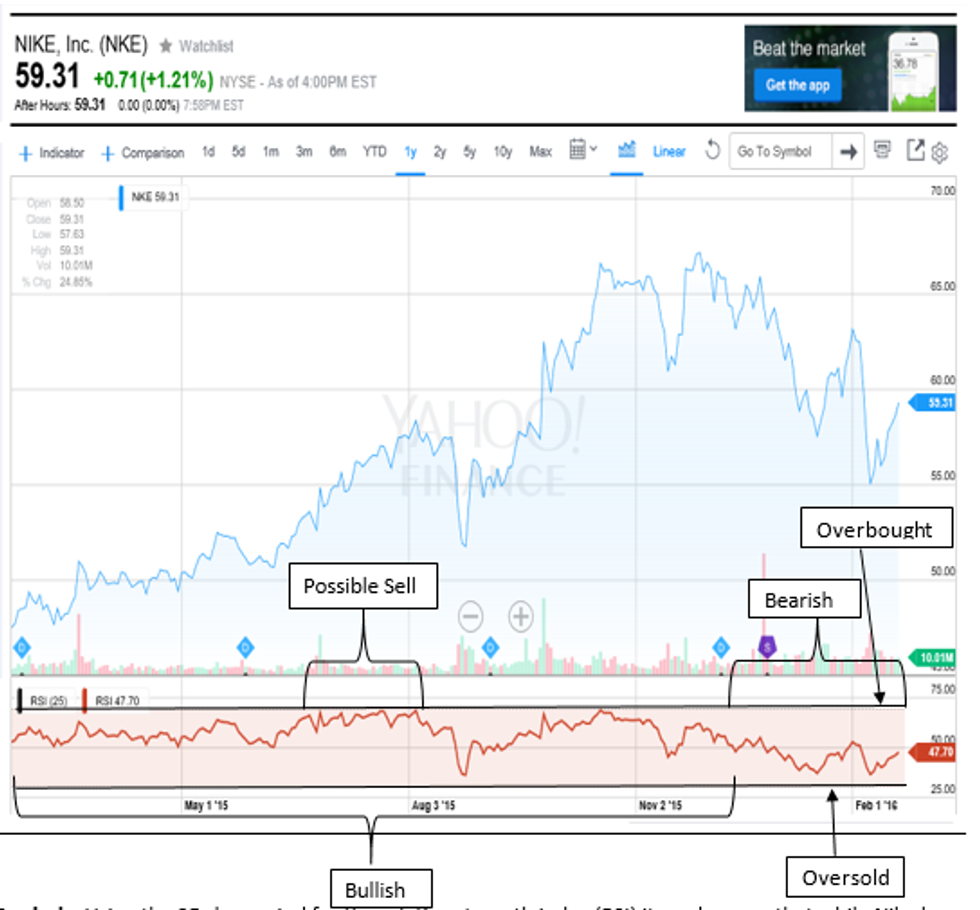
Task: Click the YTD range option
Action: click(x=374, y=152)
